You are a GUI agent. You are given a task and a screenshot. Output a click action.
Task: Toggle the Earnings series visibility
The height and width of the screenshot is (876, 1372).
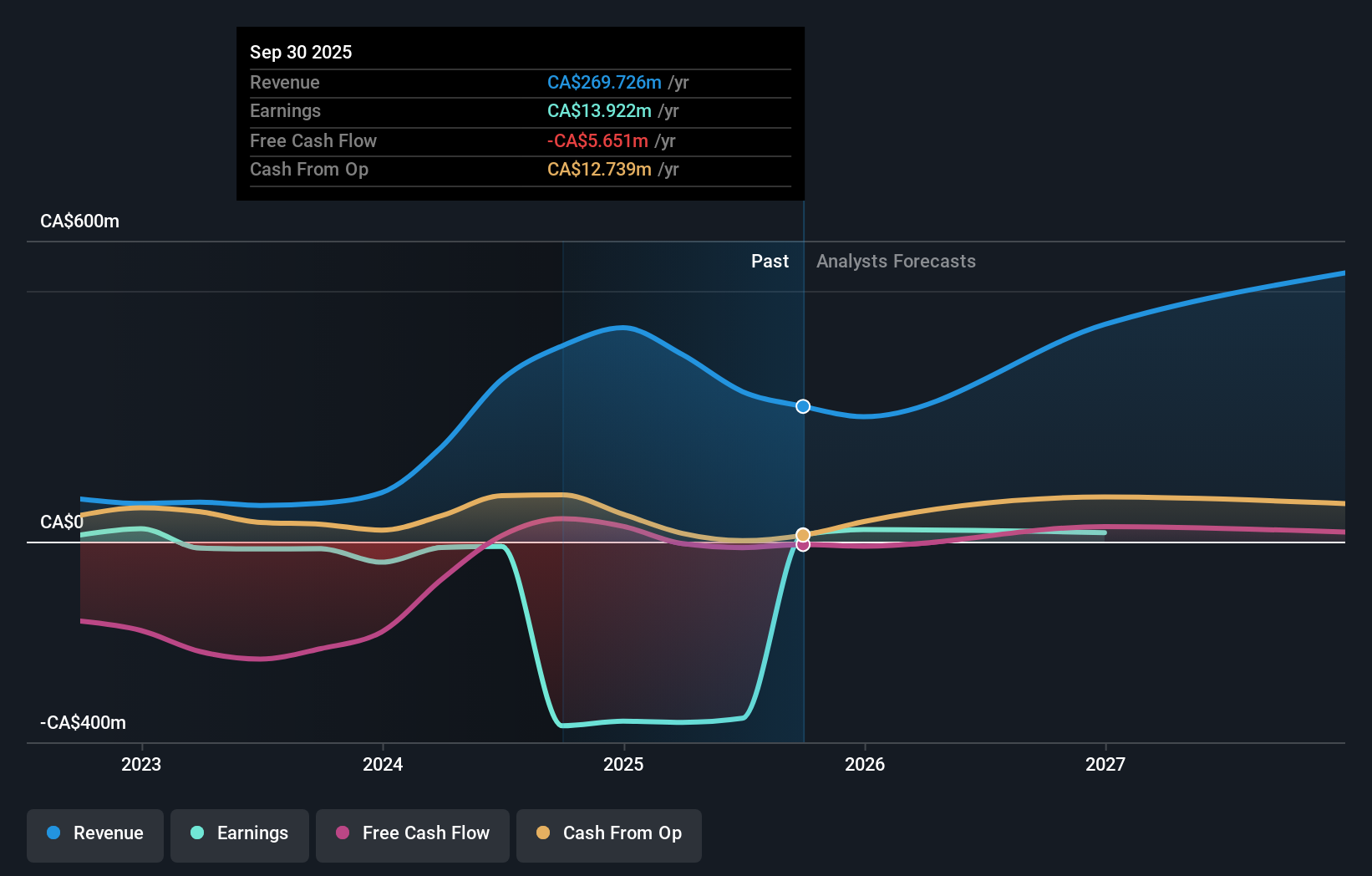pos(239,834)
